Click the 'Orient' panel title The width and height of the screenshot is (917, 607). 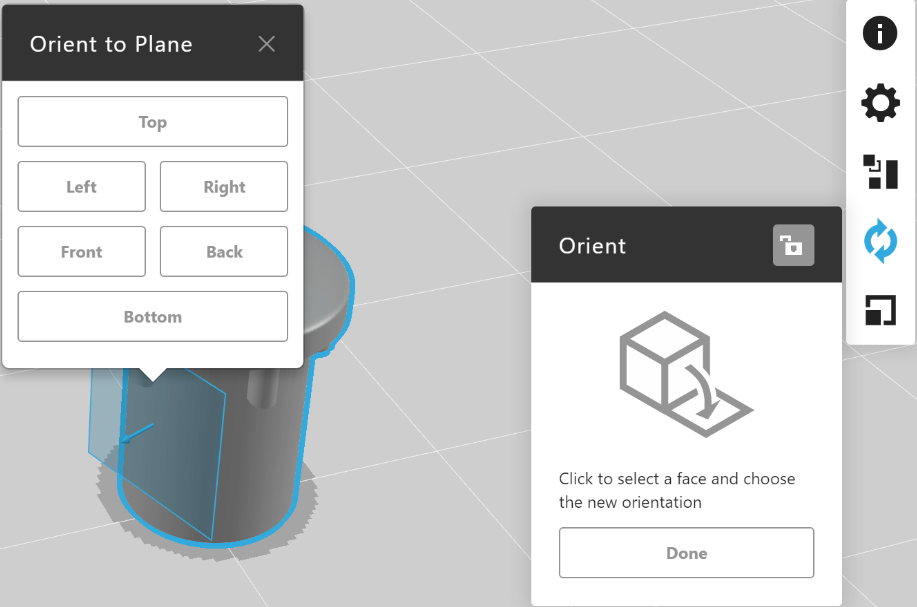click(x=592, y=246)
